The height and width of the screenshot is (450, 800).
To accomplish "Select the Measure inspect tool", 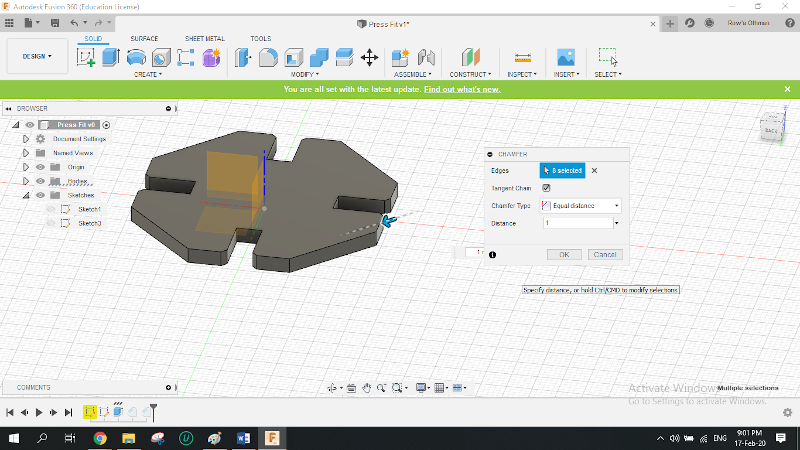I will click(x=522, y=57).
